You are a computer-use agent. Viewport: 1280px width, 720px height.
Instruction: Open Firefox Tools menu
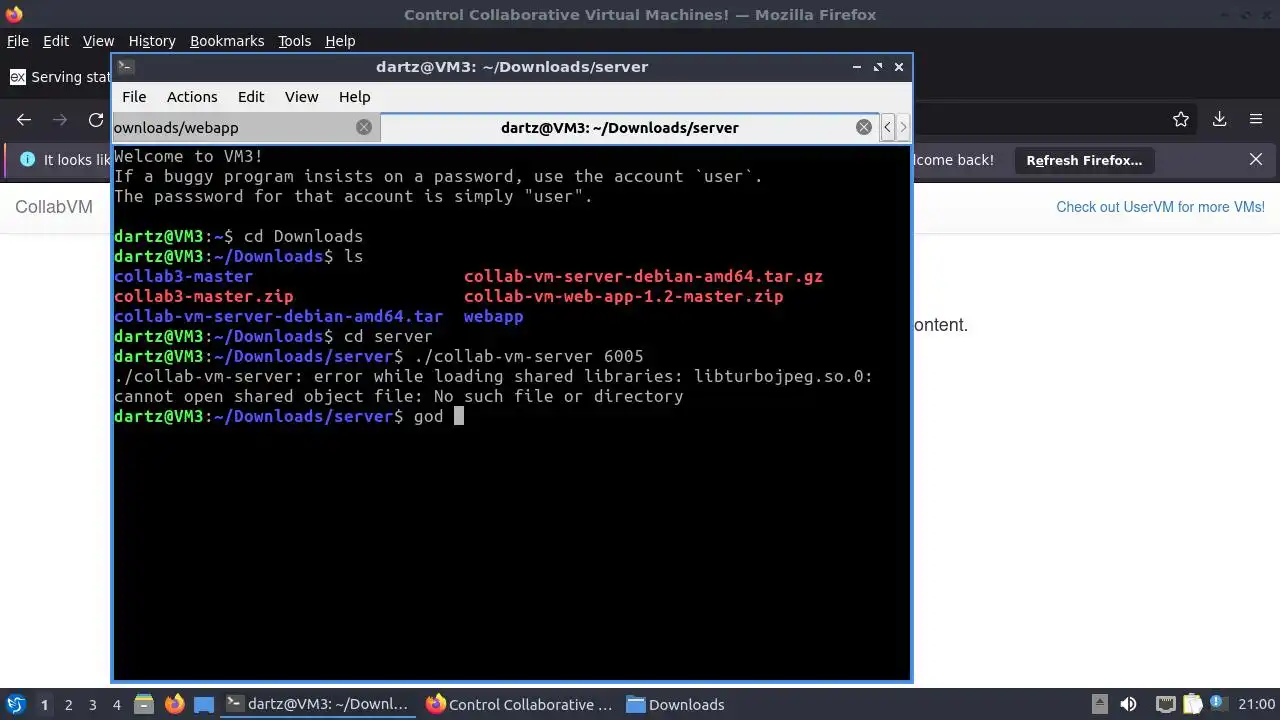click(294, 41)
